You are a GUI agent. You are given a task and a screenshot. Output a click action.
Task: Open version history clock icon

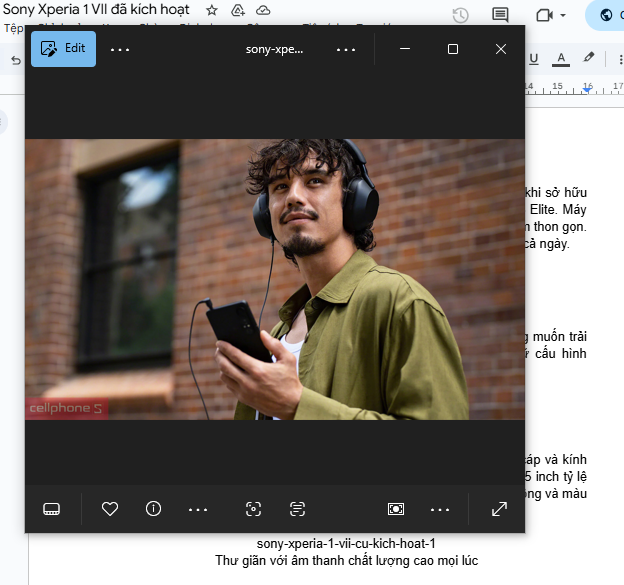coord(460,15)
